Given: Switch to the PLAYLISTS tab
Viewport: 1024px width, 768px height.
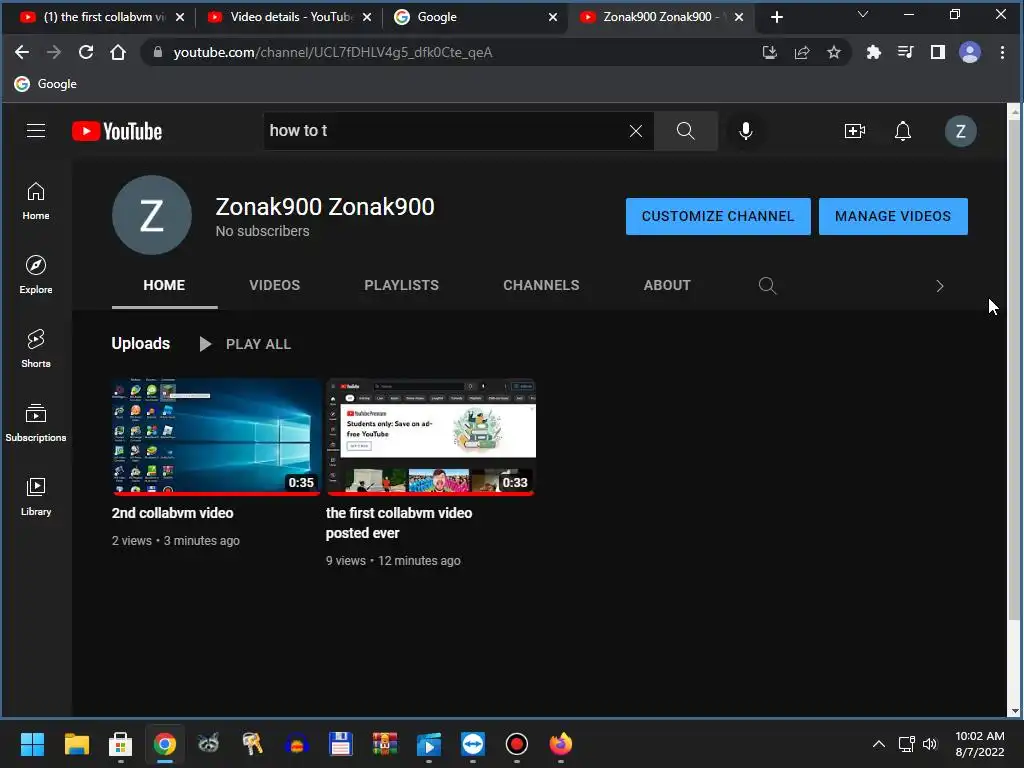Looking at the screenshot, I should (x=402, y=285).
